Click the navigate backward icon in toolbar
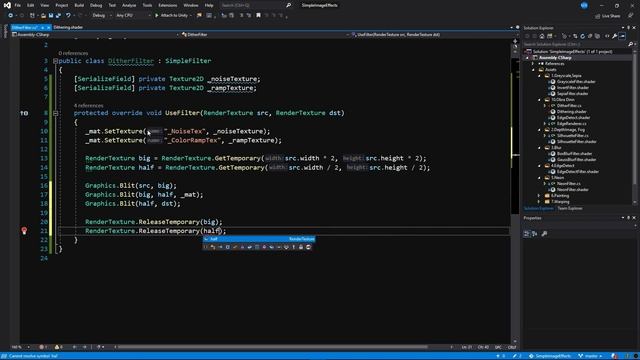This screenshot has height=360, width=640. tap(10, 16)
